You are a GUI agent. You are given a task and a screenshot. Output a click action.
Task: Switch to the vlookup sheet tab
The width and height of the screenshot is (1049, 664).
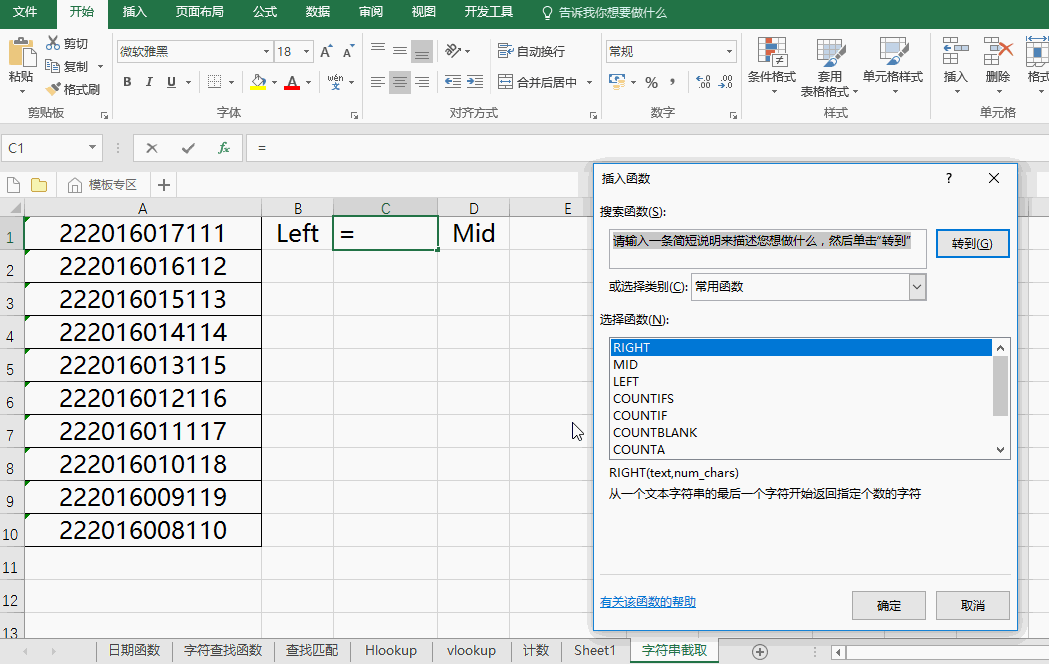(x=471, y=650)
